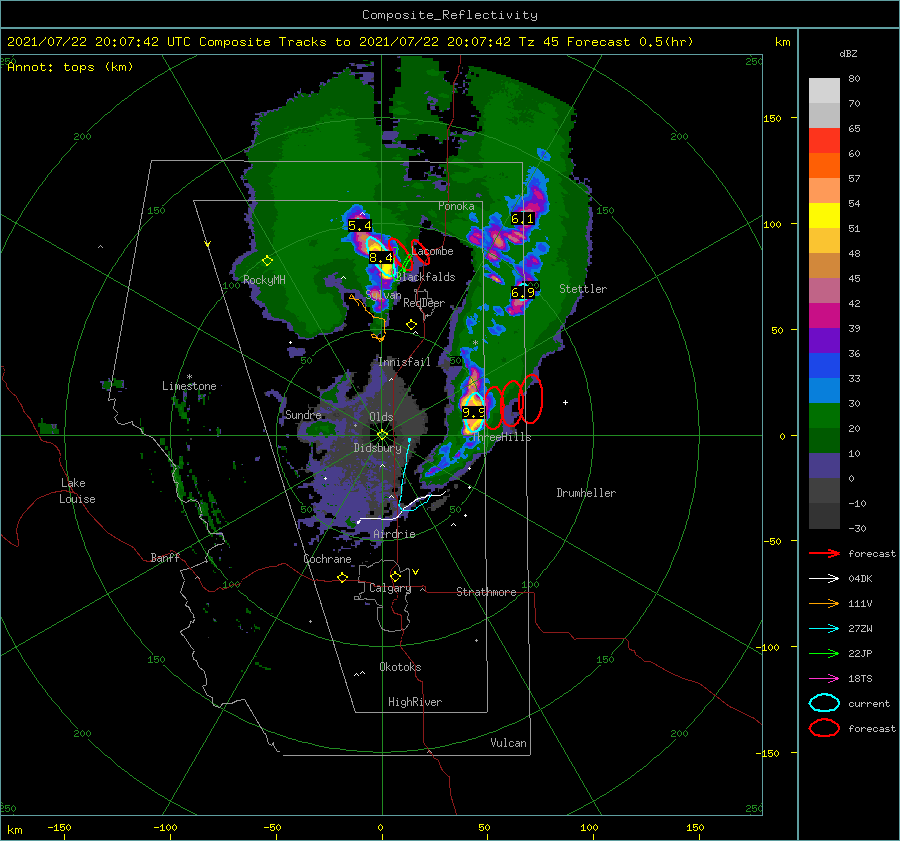900x841 pixels.
Task: Click the Drumheller city label
Action: 586,493
